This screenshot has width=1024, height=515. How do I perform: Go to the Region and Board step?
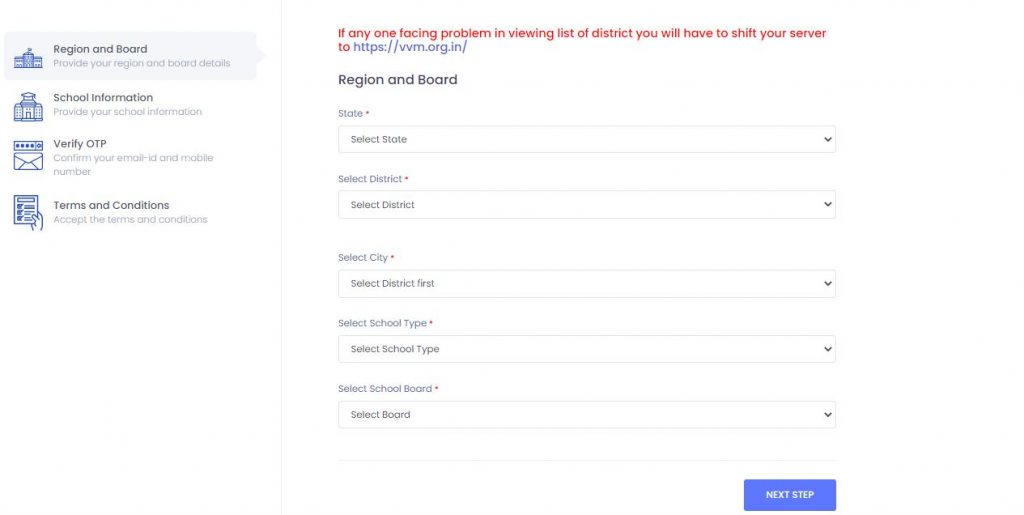[x=131, y=56]
